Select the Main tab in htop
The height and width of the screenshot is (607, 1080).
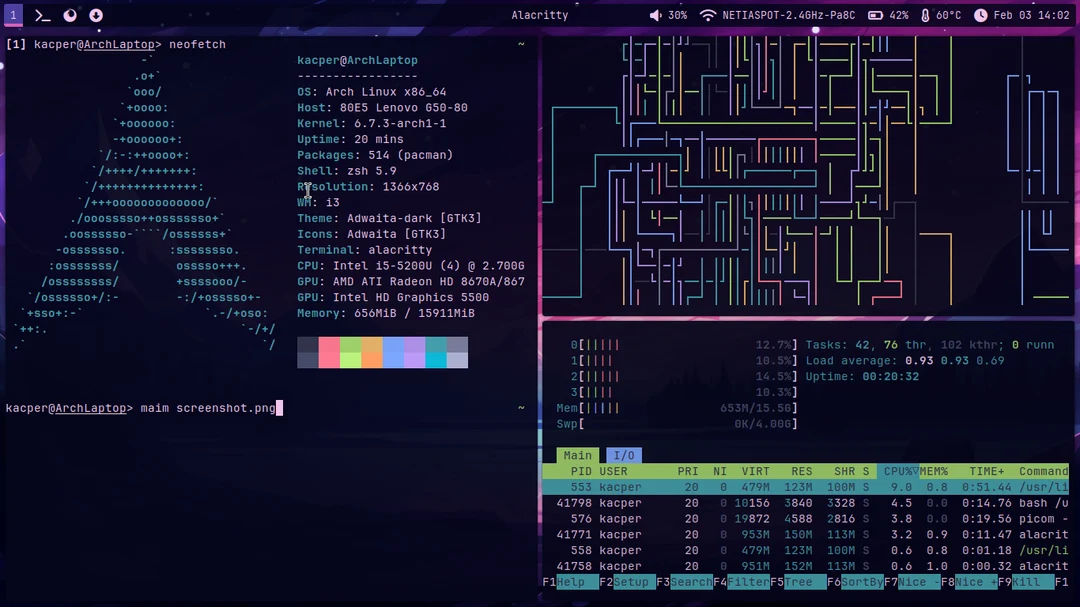pyautogui.click(x=577, y=455)
